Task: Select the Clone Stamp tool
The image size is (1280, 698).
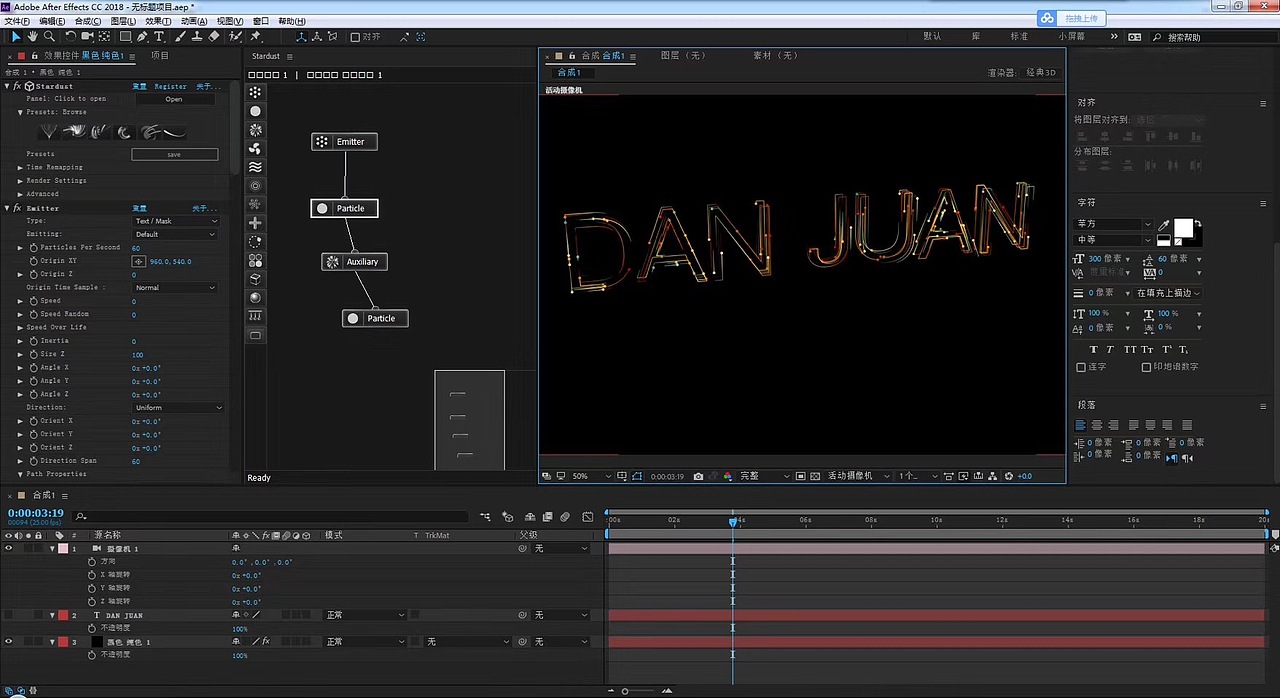Action: pos(196,37)
